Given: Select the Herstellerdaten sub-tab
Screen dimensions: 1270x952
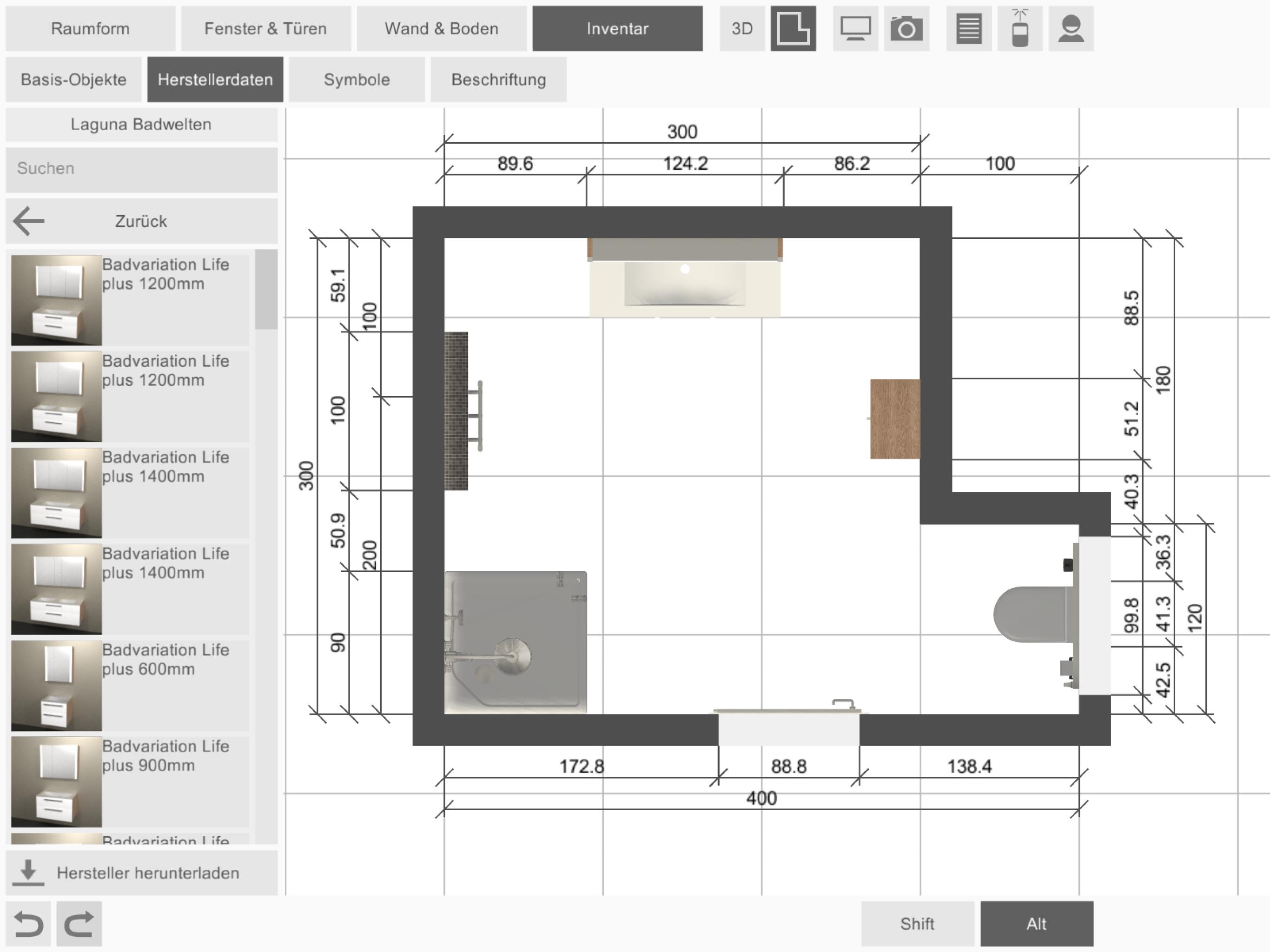Looking at the screenshot, I should click(x=215, y=79).
